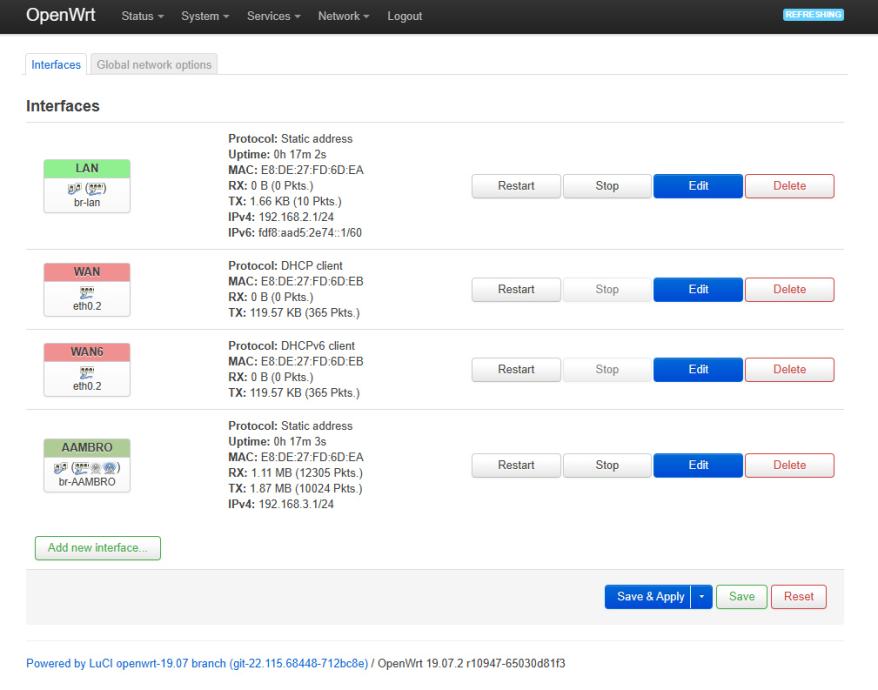The height and width of the screenshot is (690, 878).
Task: Click the WAN eth0.2 port icon
Action: (85, 292)
